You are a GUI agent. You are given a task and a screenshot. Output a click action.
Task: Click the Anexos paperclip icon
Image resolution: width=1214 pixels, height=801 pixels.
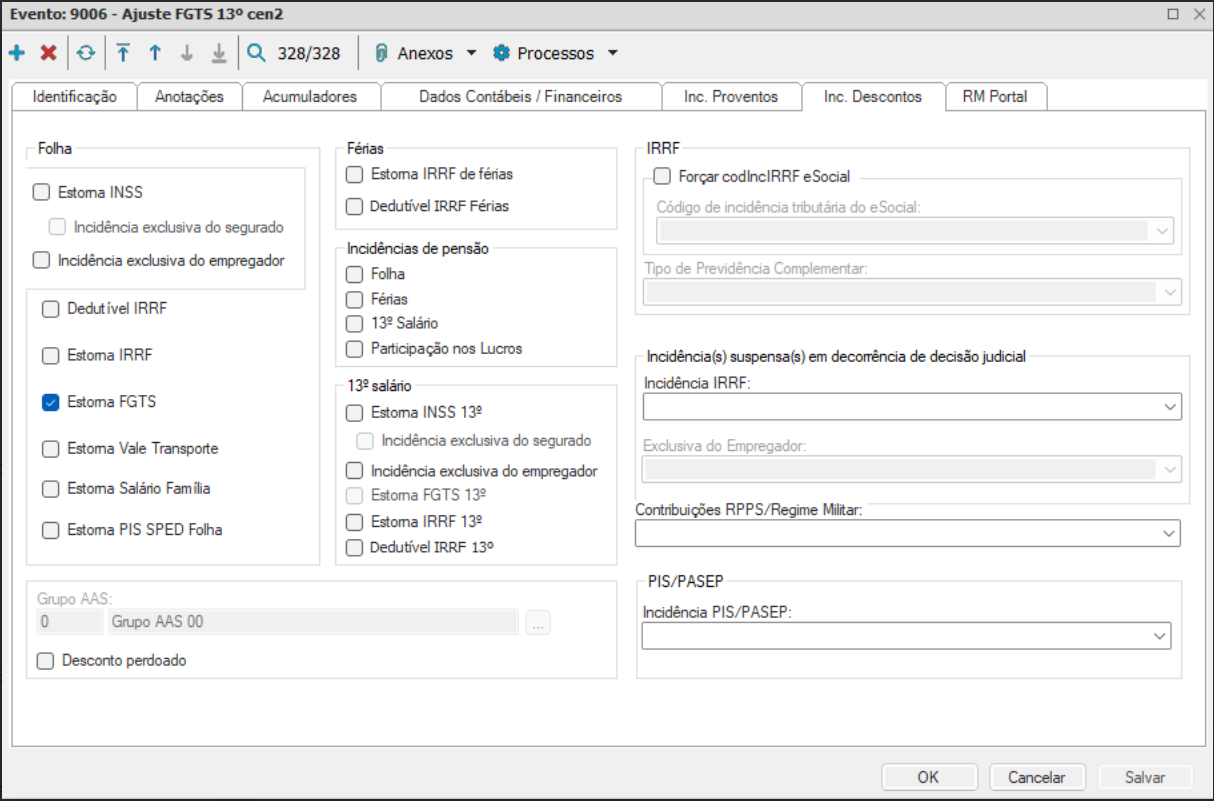point(381,53)
